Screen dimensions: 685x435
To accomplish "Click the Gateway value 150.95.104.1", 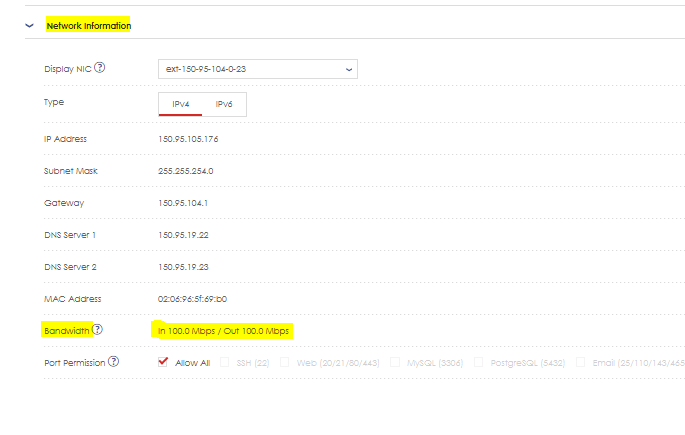I will tap(183, 203).
